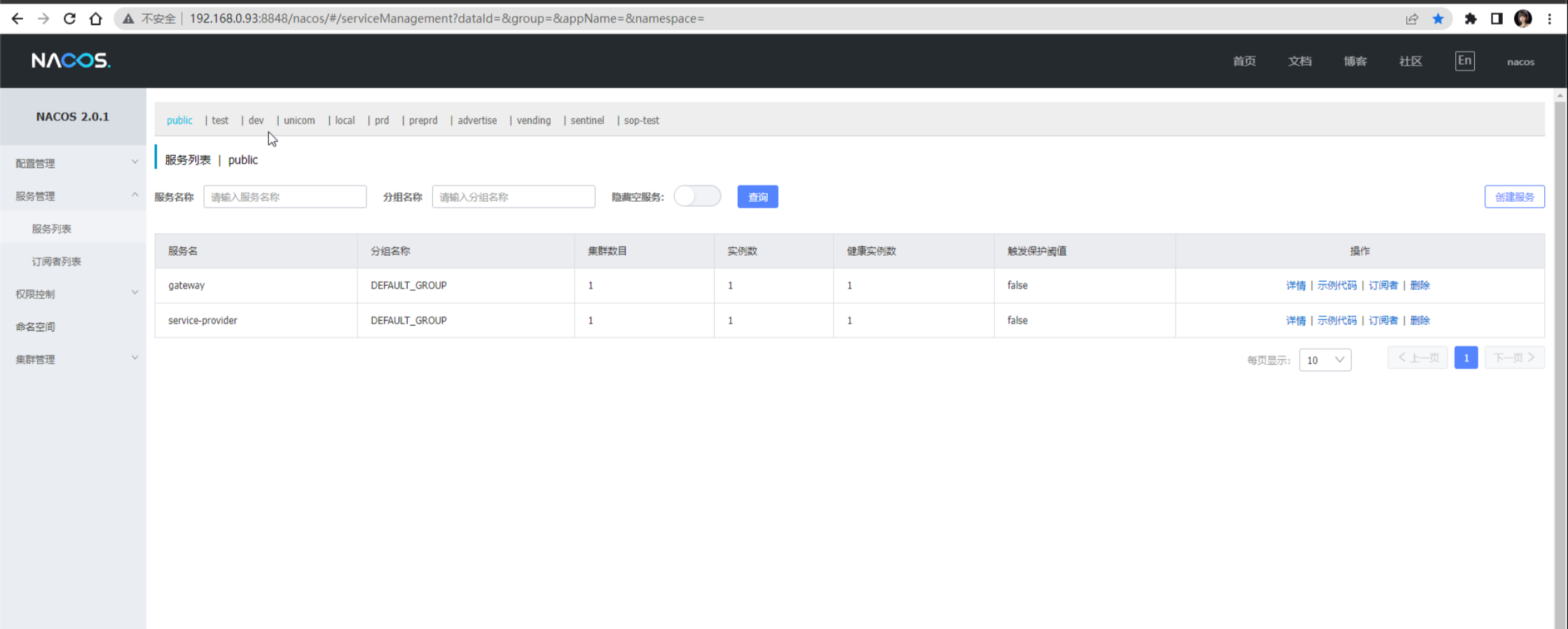Switch to the unicom namespace tab
The image size is (1568, 629).
[x=299, y=120]
